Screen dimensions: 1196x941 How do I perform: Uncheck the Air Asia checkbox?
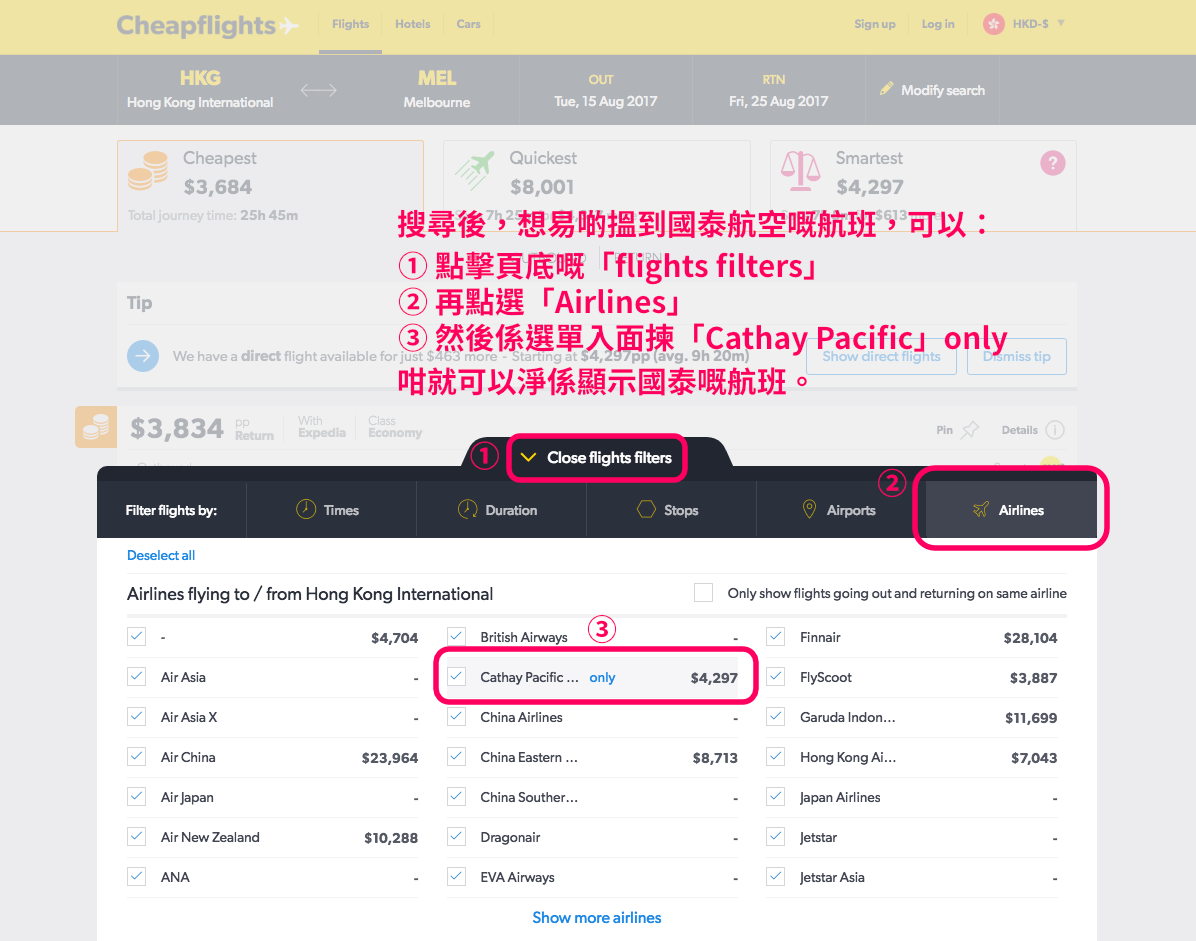137,676
